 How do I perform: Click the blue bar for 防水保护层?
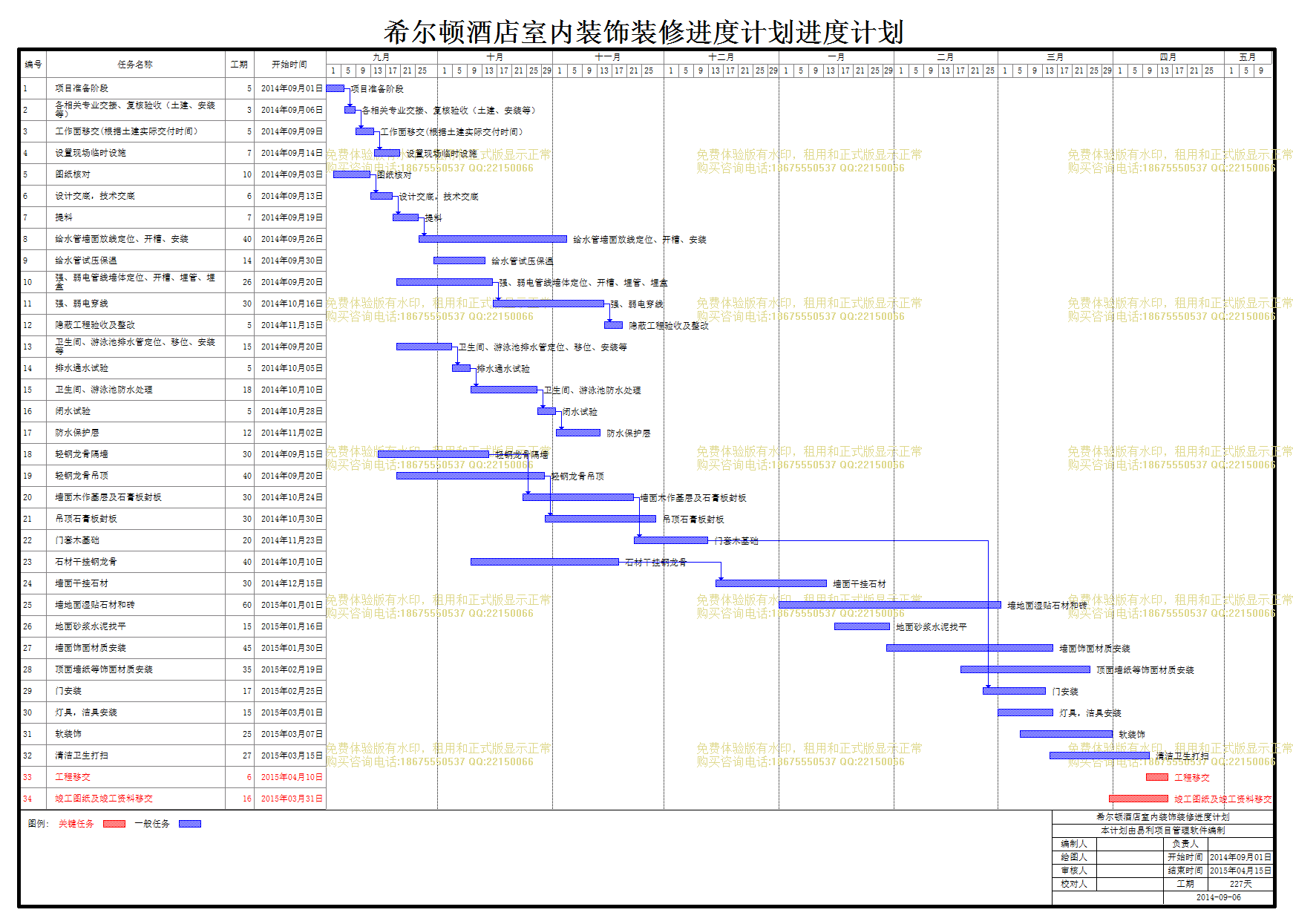(578, 433)
